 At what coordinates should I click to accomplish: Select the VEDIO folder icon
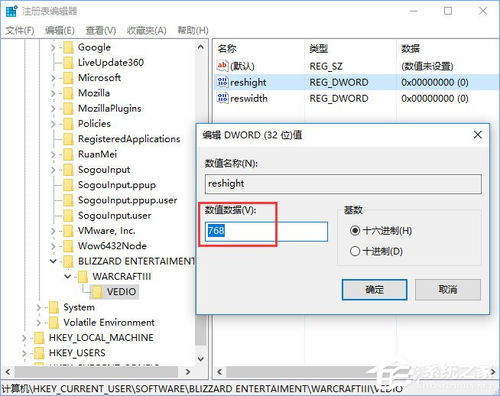[x=97, y=292]
